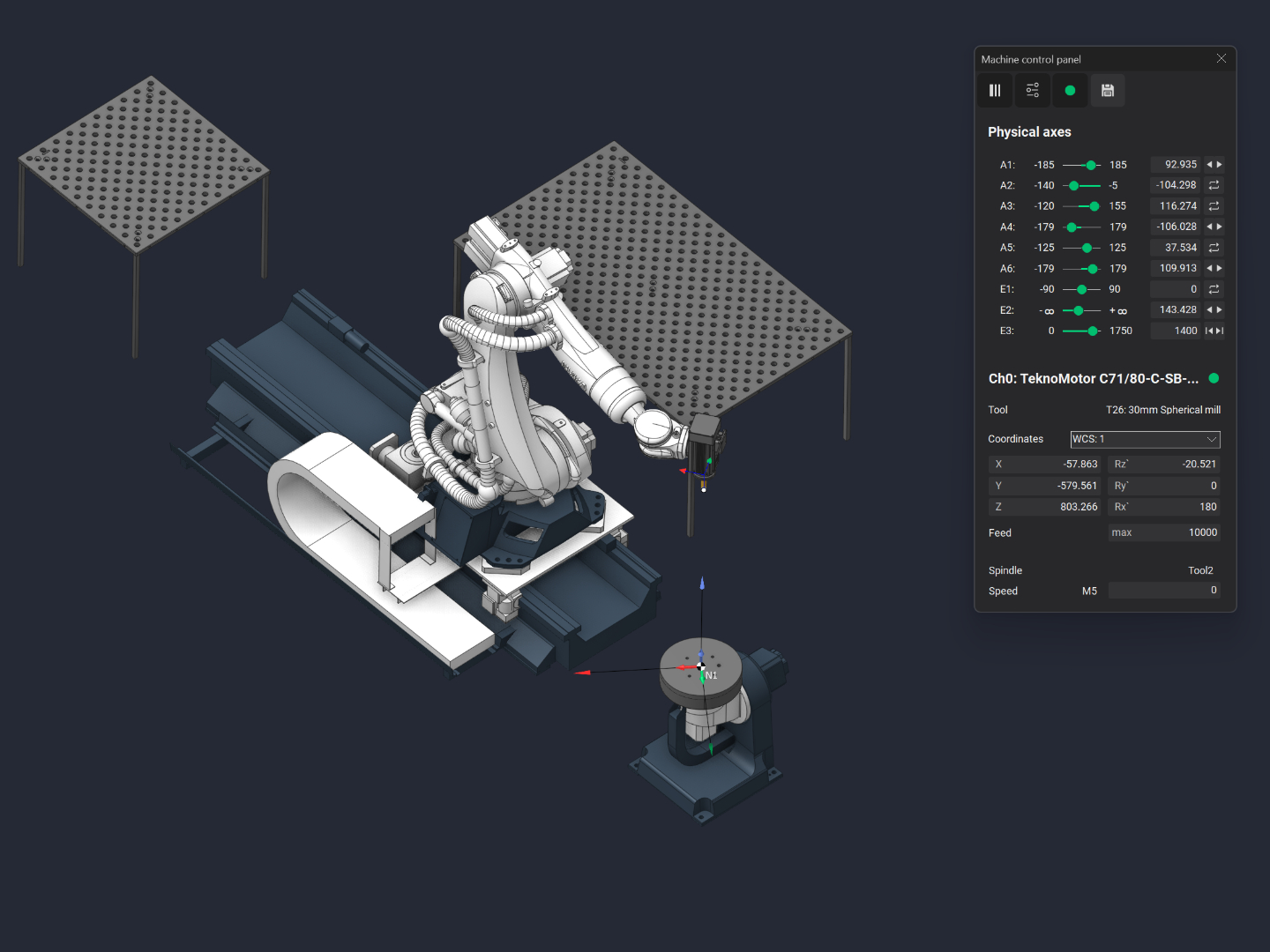Toggle the green Ch0 channel status indicator
Screen dimensions: 1270x952
1214,378
